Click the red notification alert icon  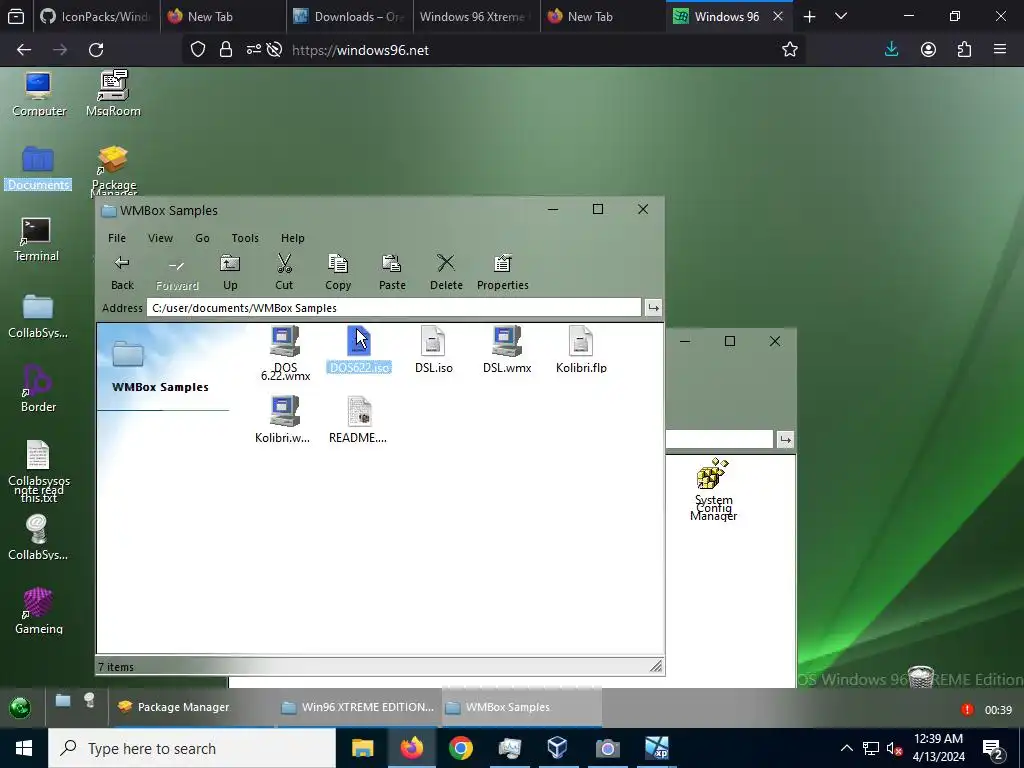pos(967,709)
